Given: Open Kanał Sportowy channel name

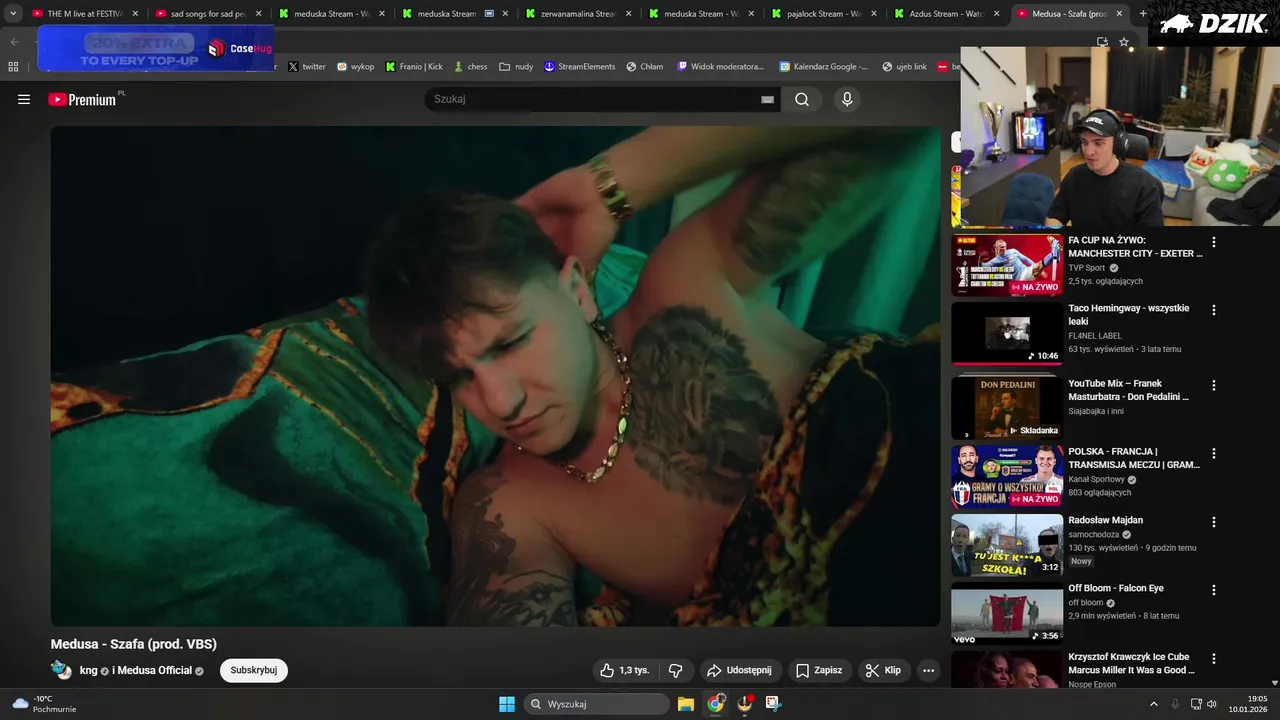Looking at the screenshot, I should coord(1096,479).
